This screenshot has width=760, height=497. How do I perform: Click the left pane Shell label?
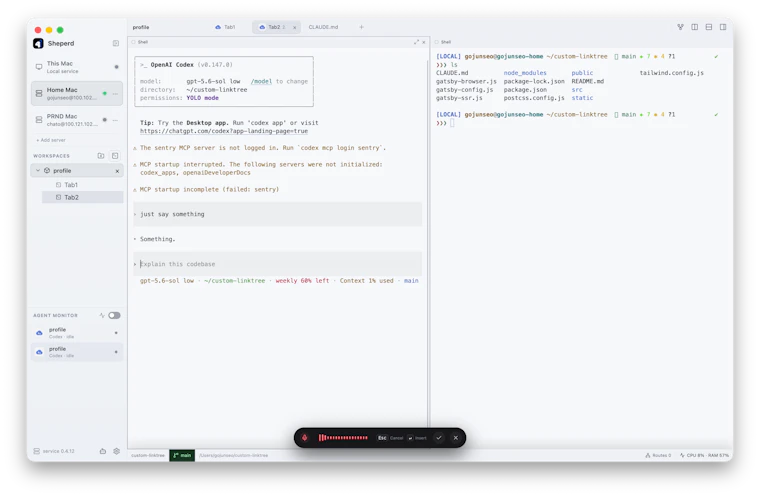point(142,42)
